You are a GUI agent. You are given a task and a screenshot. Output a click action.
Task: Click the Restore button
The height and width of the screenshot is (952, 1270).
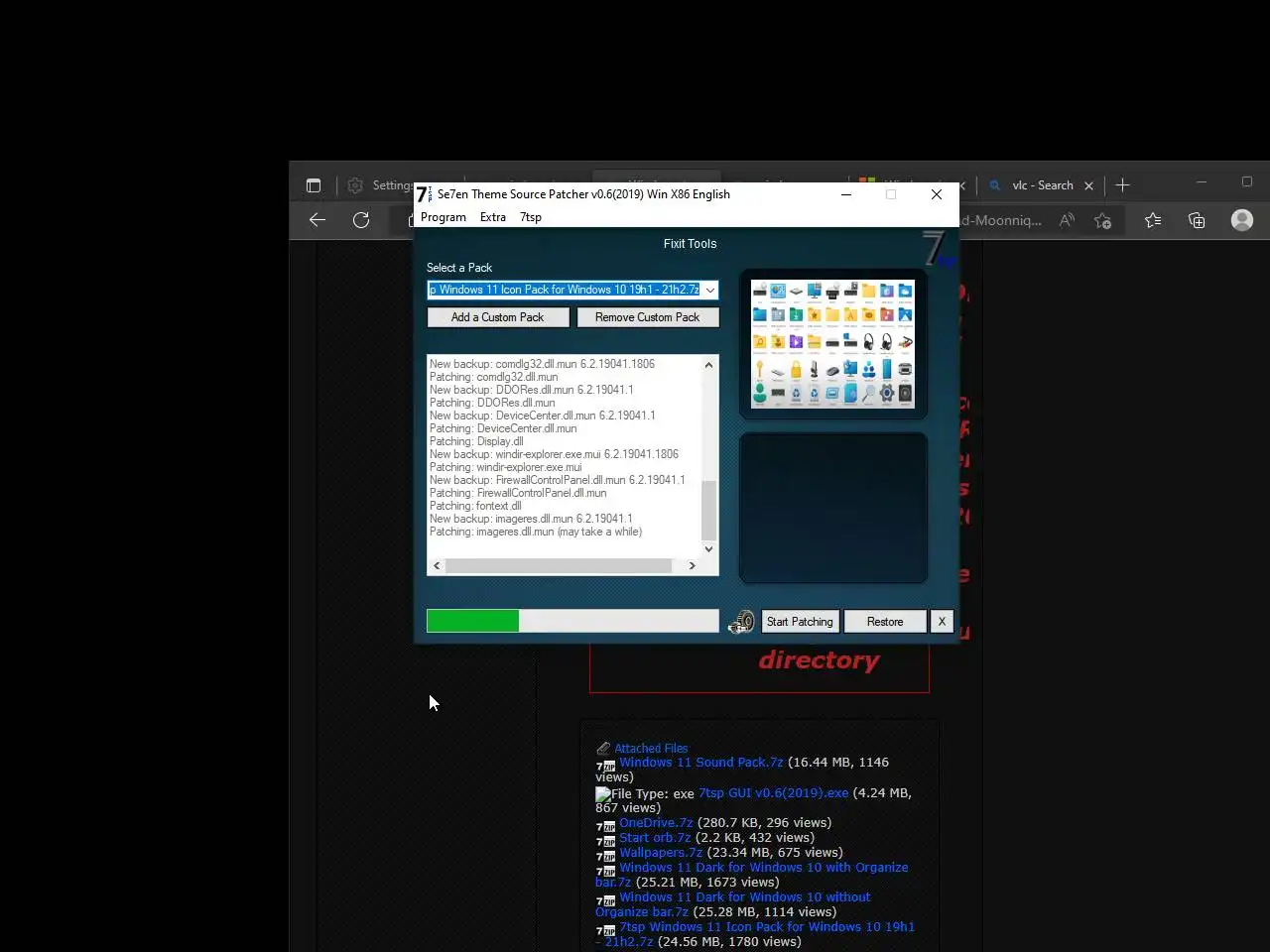(x=885, y=622)
